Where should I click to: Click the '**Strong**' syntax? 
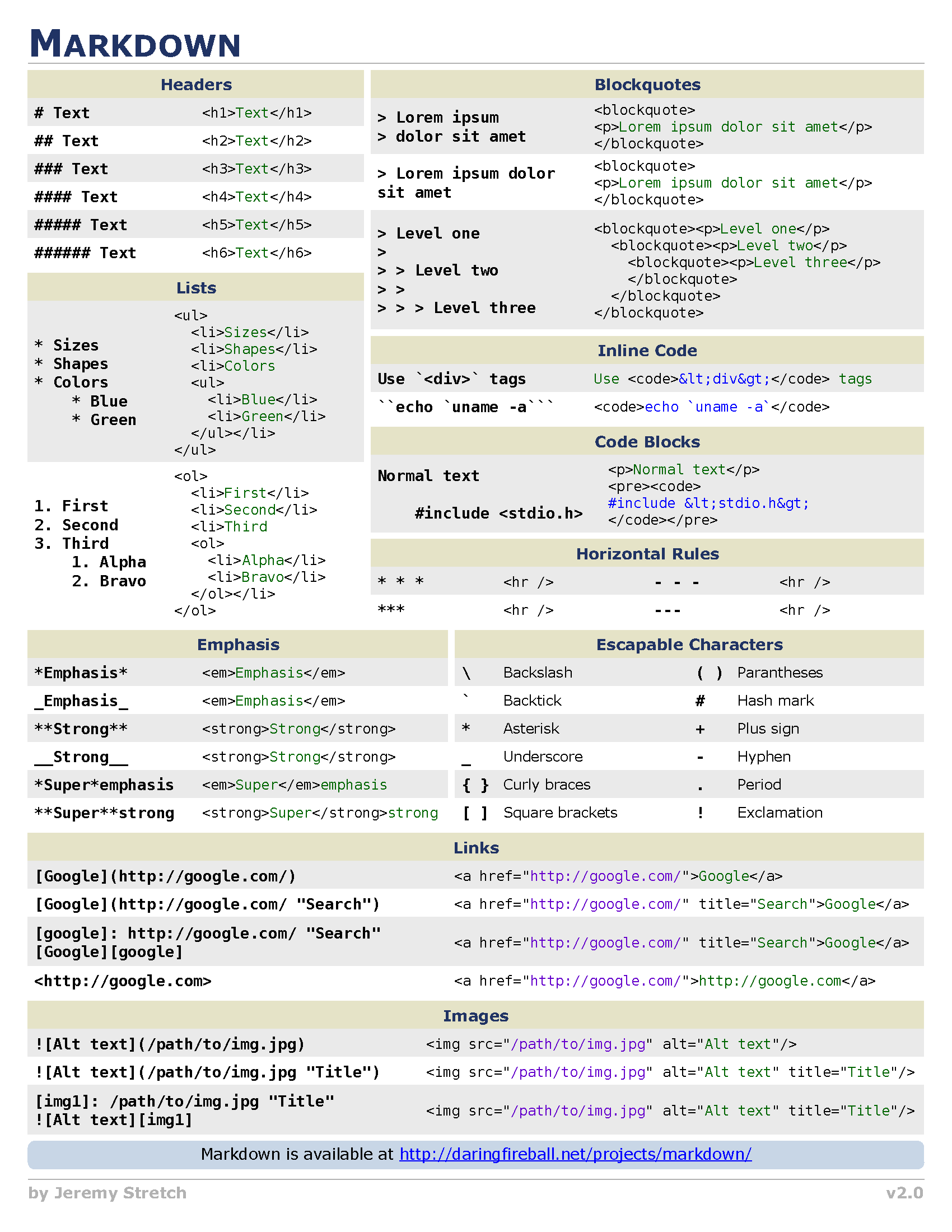[81, 729]
